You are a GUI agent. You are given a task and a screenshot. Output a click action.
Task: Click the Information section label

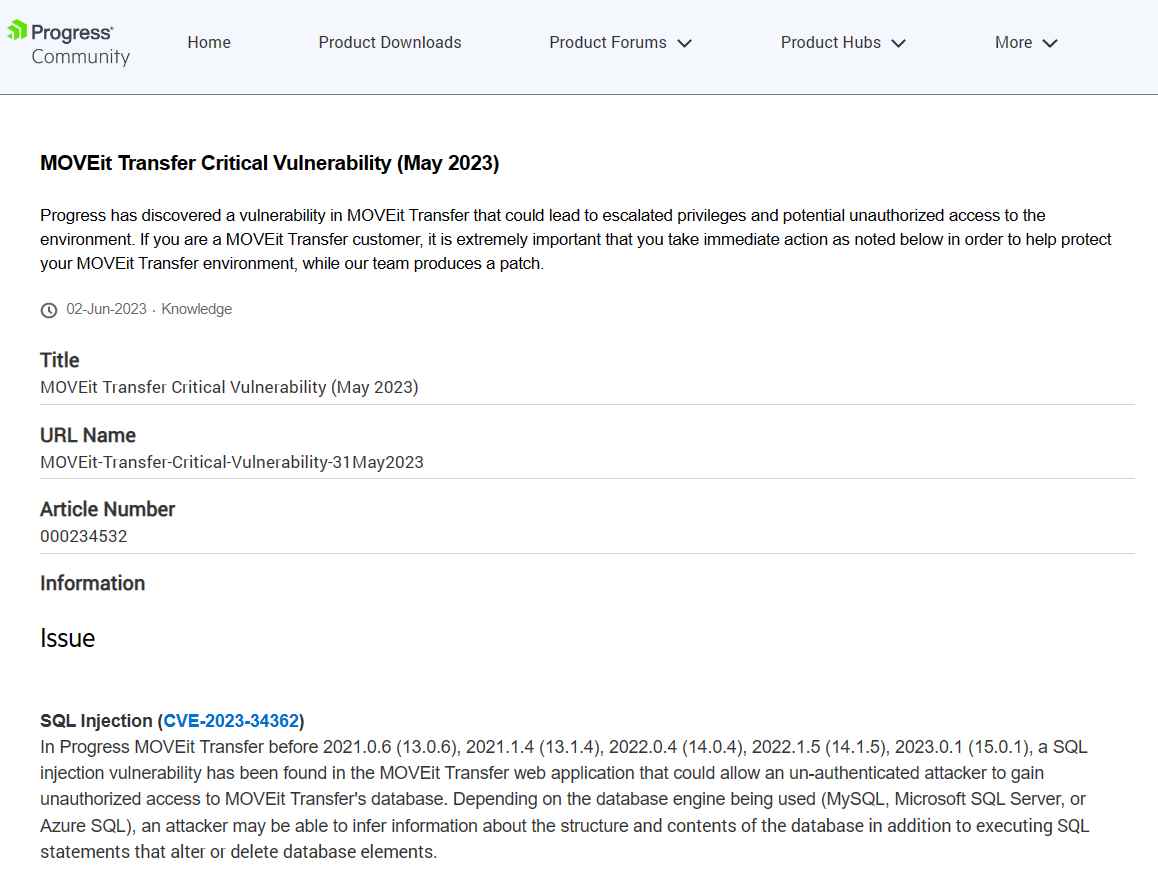[92, 583]
